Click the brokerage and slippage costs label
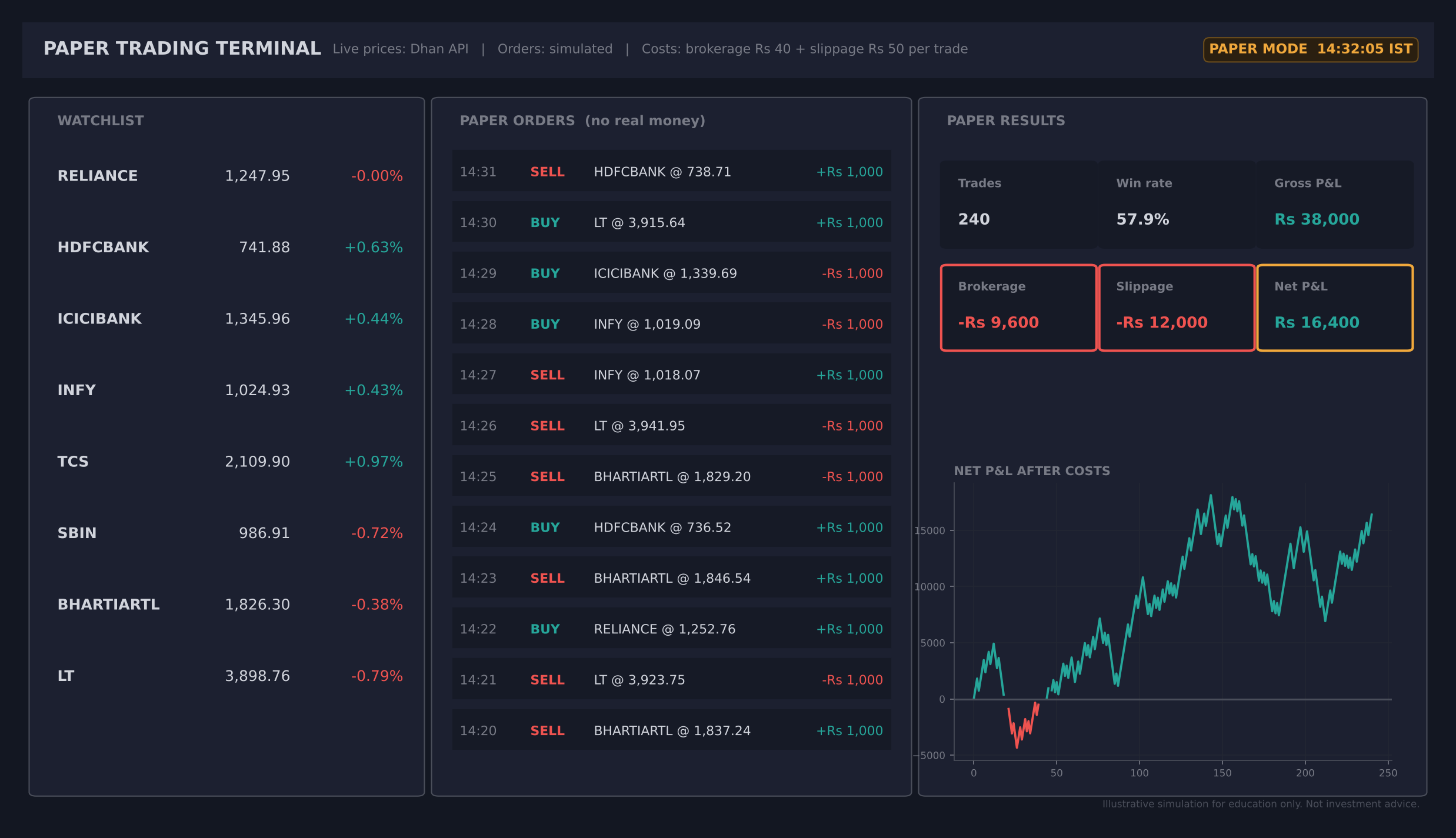The width and height of the screenshot is (1456, 838). [x=804, y=49]
